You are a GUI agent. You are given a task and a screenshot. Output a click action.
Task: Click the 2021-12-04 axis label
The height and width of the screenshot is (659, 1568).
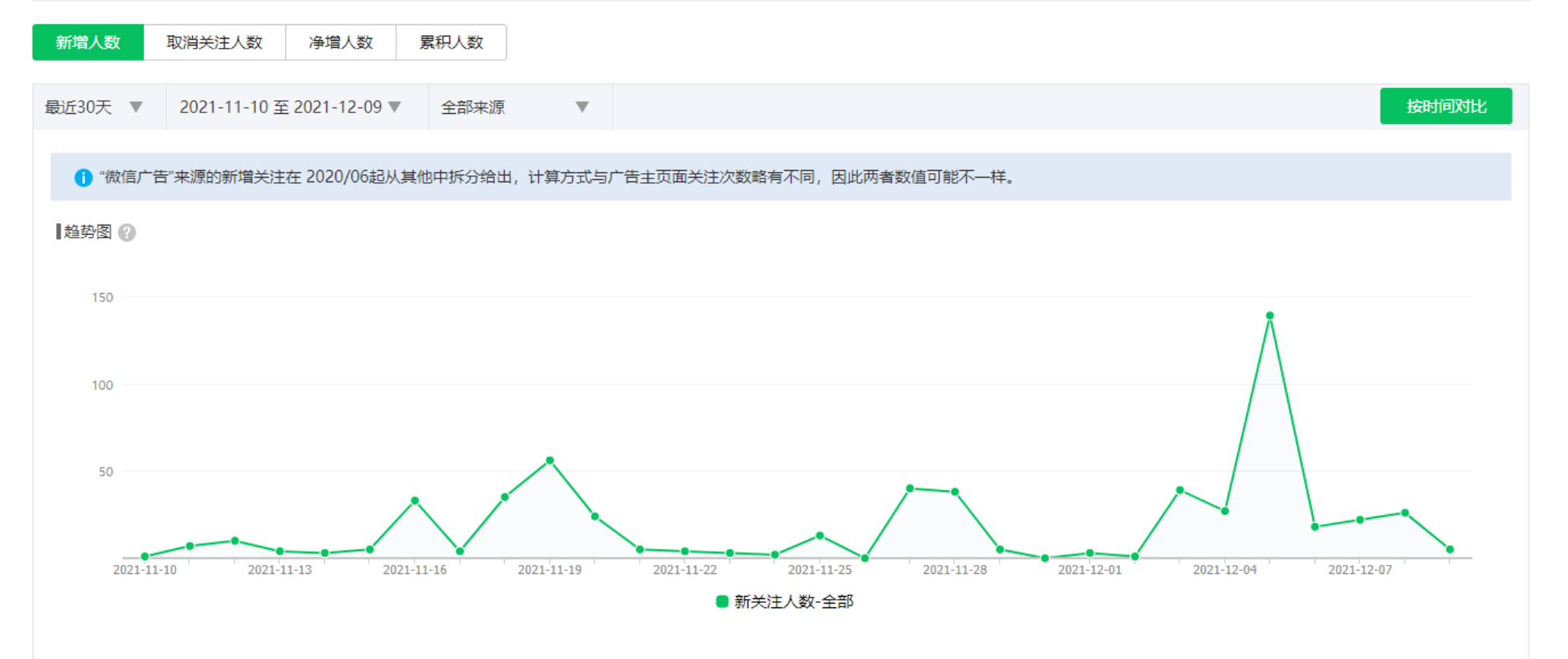(x=1225, y=569)
